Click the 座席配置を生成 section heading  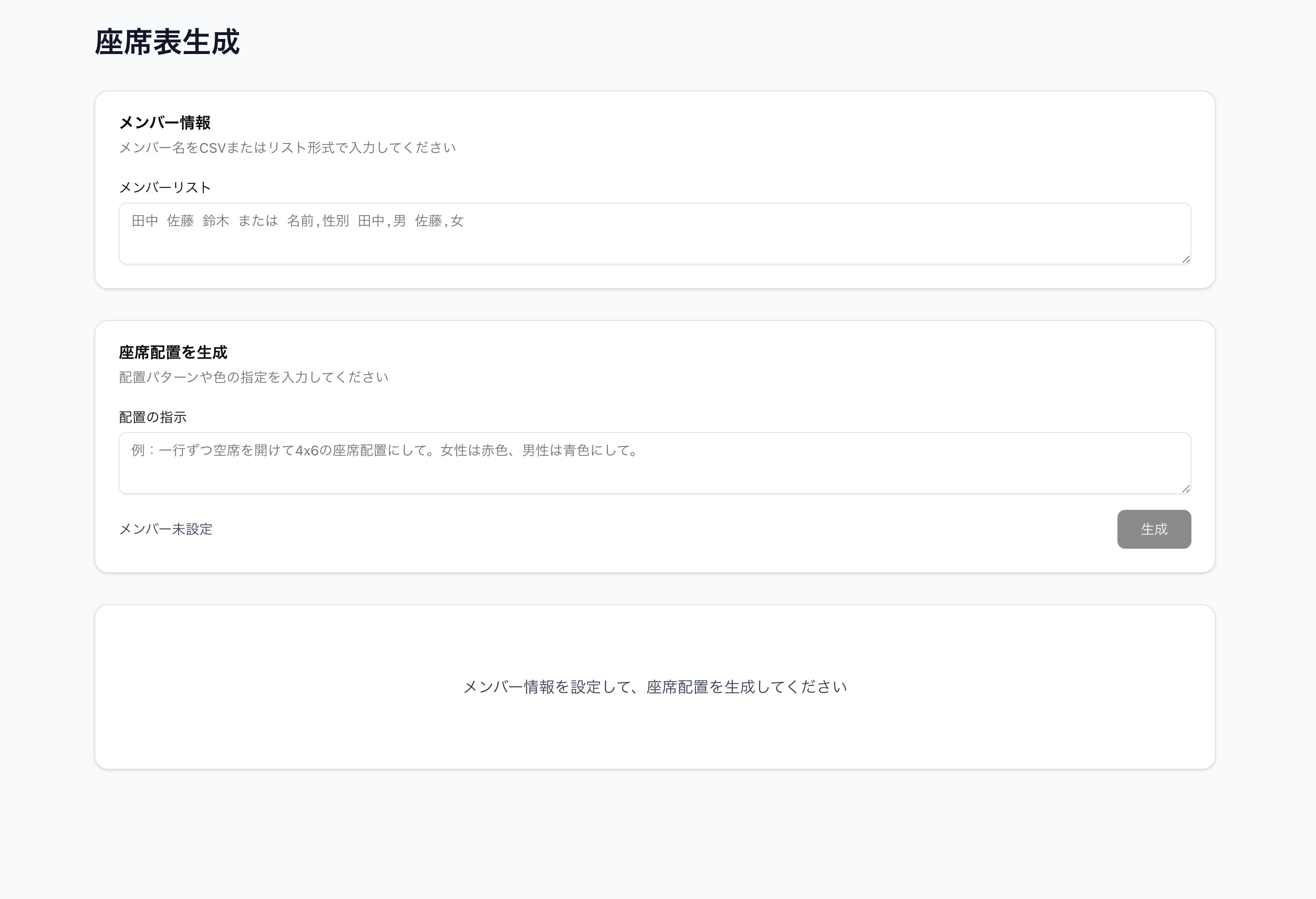(173, 352)
